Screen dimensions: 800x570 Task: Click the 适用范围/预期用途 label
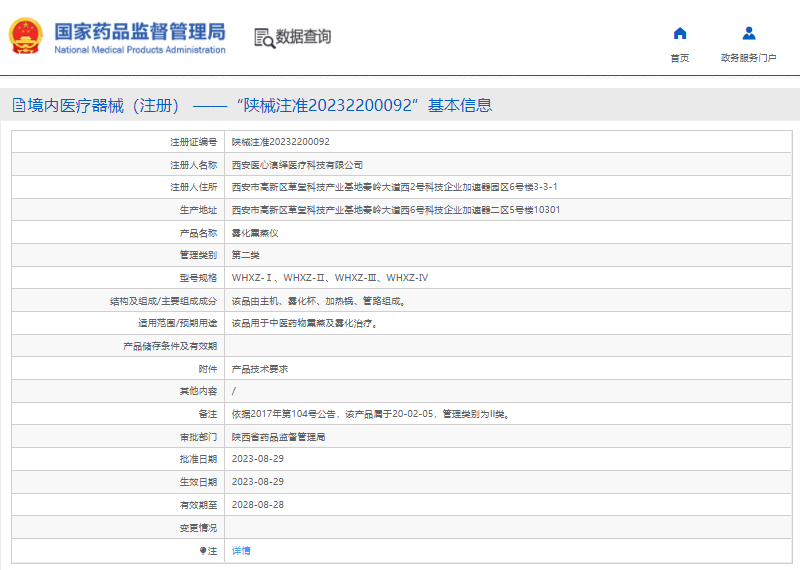pos(178,324)
